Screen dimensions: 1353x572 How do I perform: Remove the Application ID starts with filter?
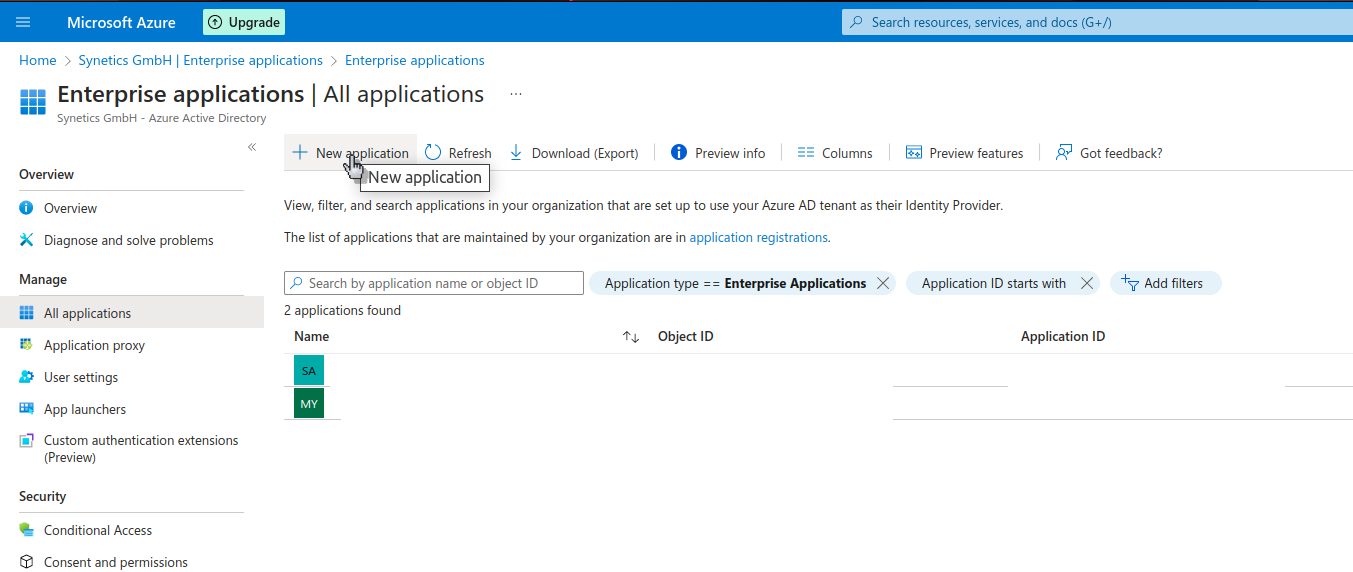point(1087,283)
